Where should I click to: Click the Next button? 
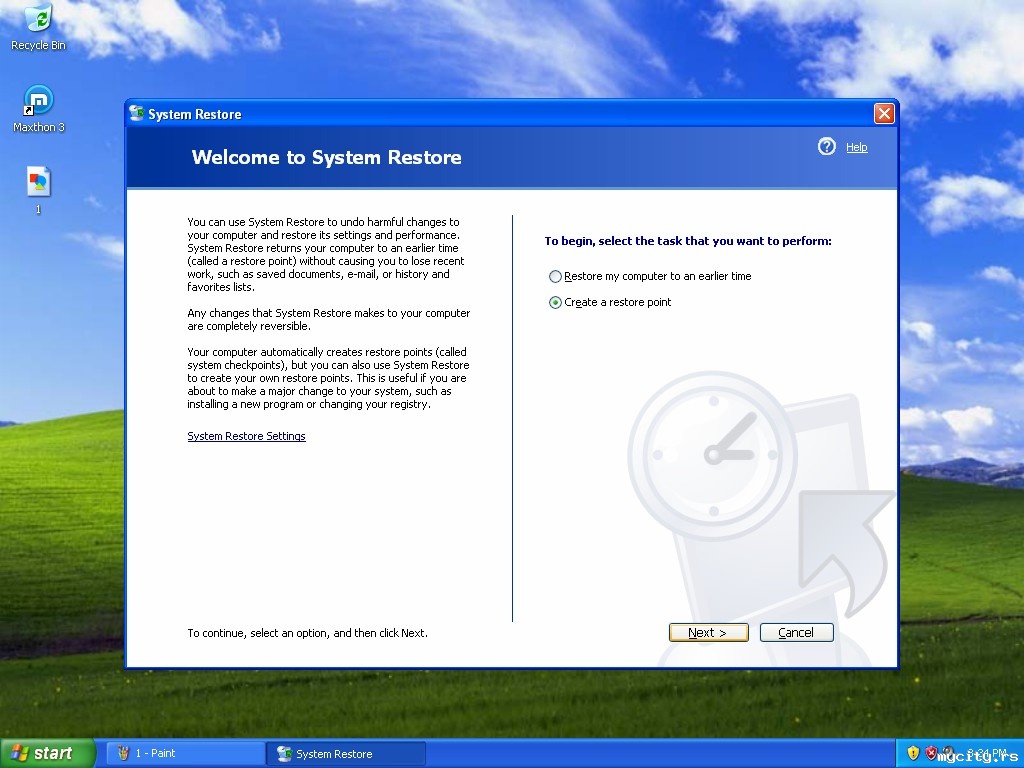(709, 632)
